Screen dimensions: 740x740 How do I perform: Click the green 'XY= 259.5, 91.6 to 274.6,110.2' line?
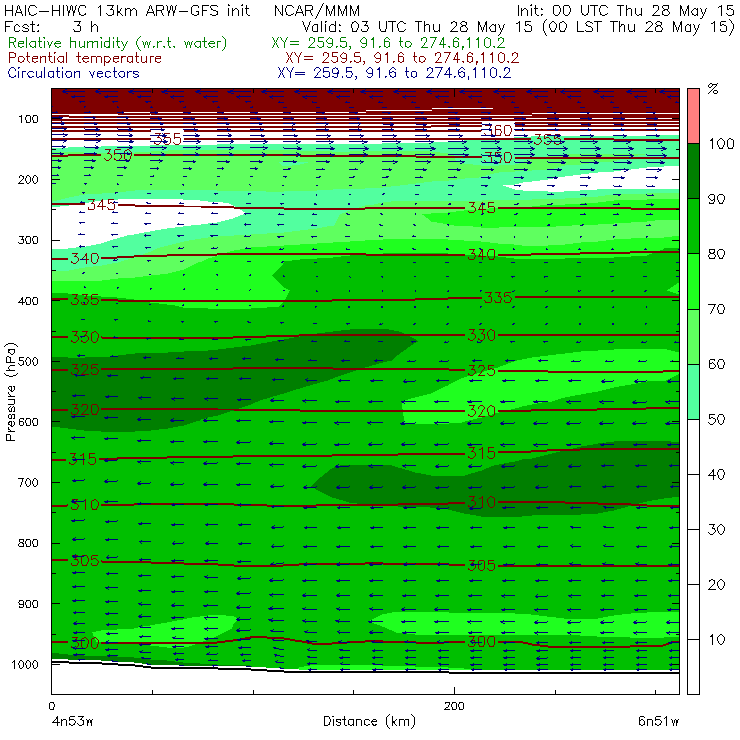[388, 43]
